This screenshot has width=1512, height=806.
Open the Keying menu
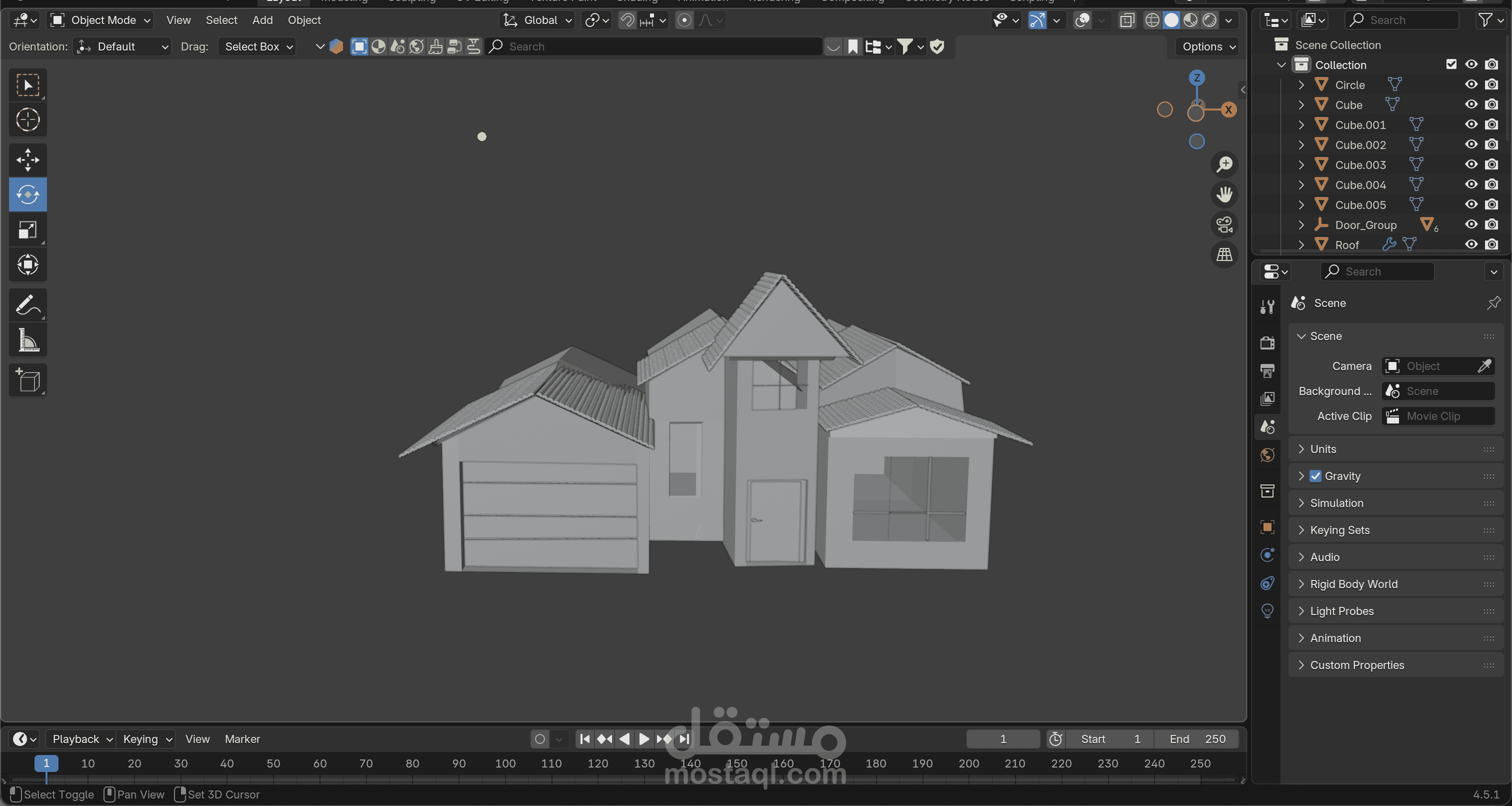tap(146, 739)
